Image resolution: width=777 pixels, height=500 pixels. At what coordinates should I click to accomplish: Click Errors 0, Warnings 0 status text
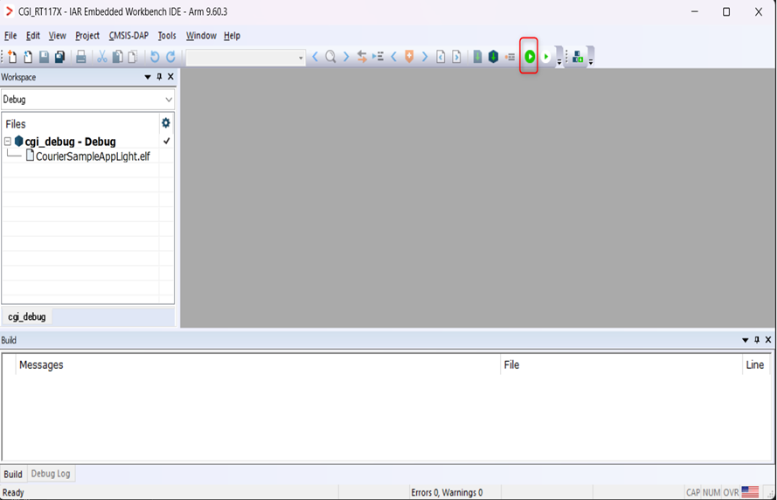(x=446, y=493)
